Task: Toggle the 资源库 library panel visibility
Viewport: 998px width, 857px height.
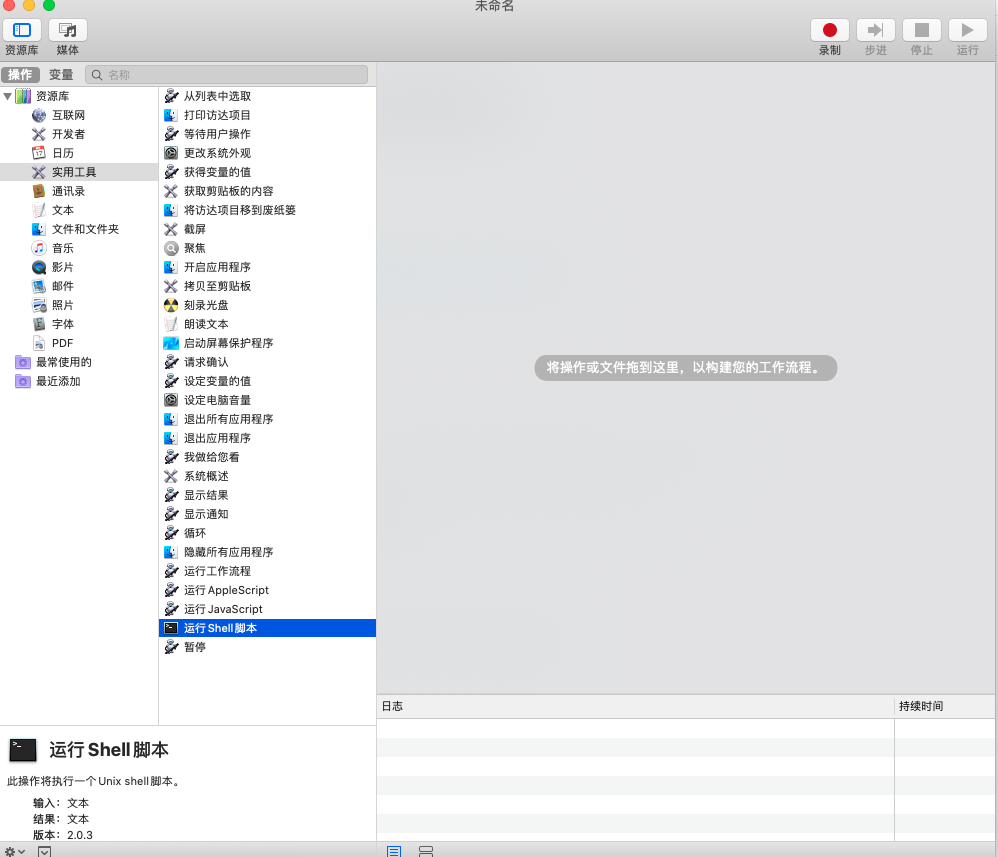Action: pos(21,30)
